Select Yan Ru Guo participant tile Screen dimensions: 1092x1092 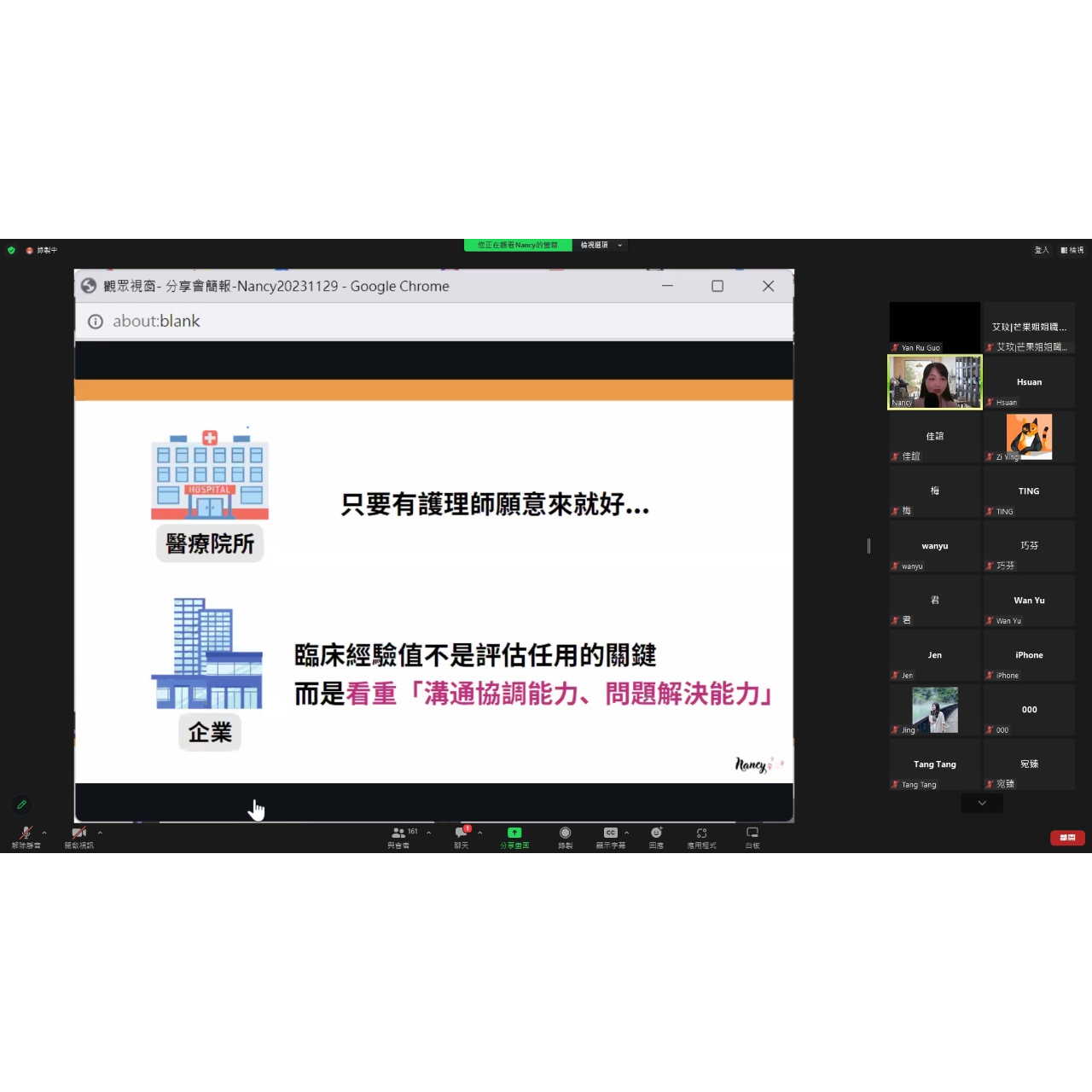tap(935, 327)
